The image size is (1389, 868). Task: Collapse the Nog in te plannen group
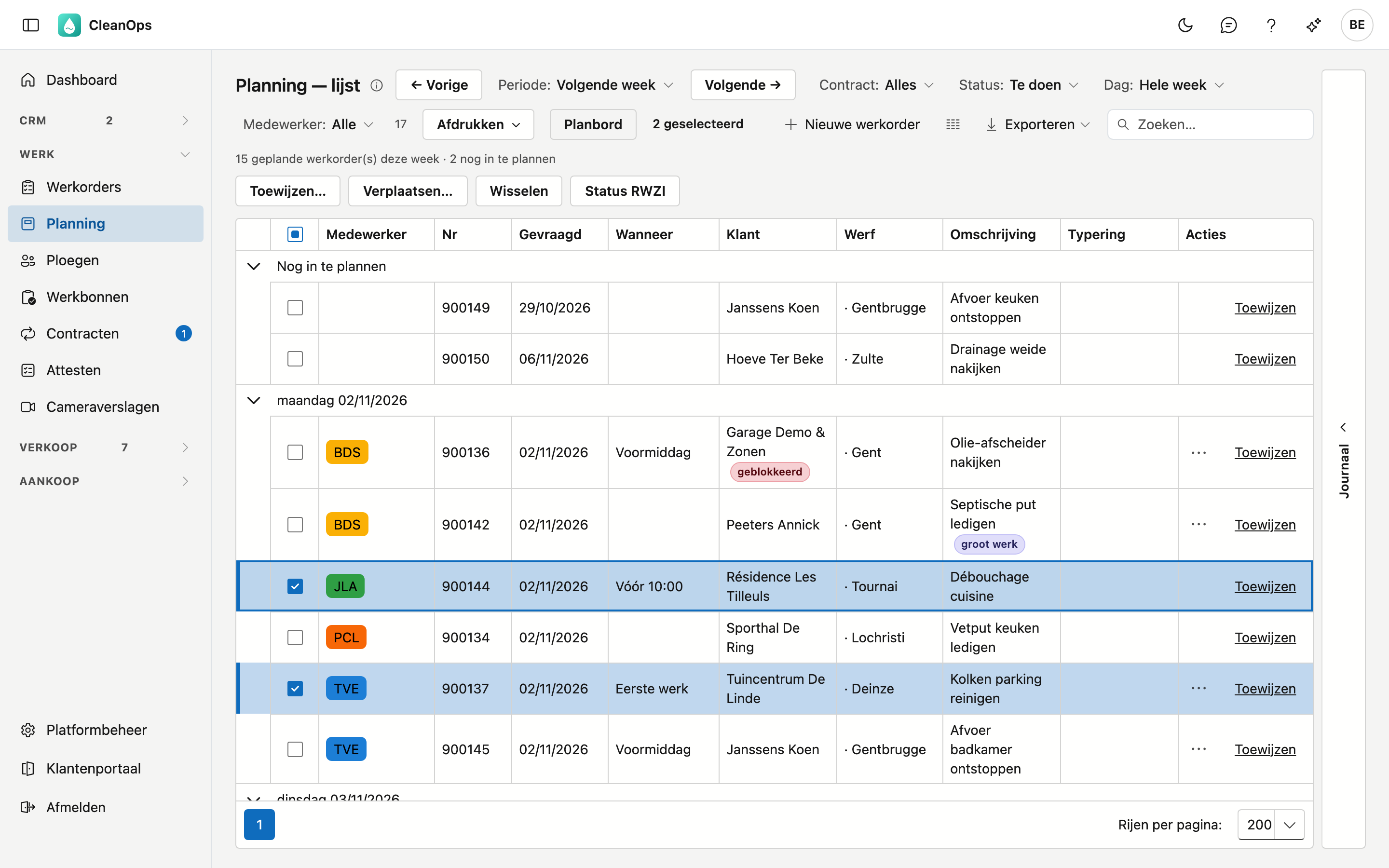(253, 266)
